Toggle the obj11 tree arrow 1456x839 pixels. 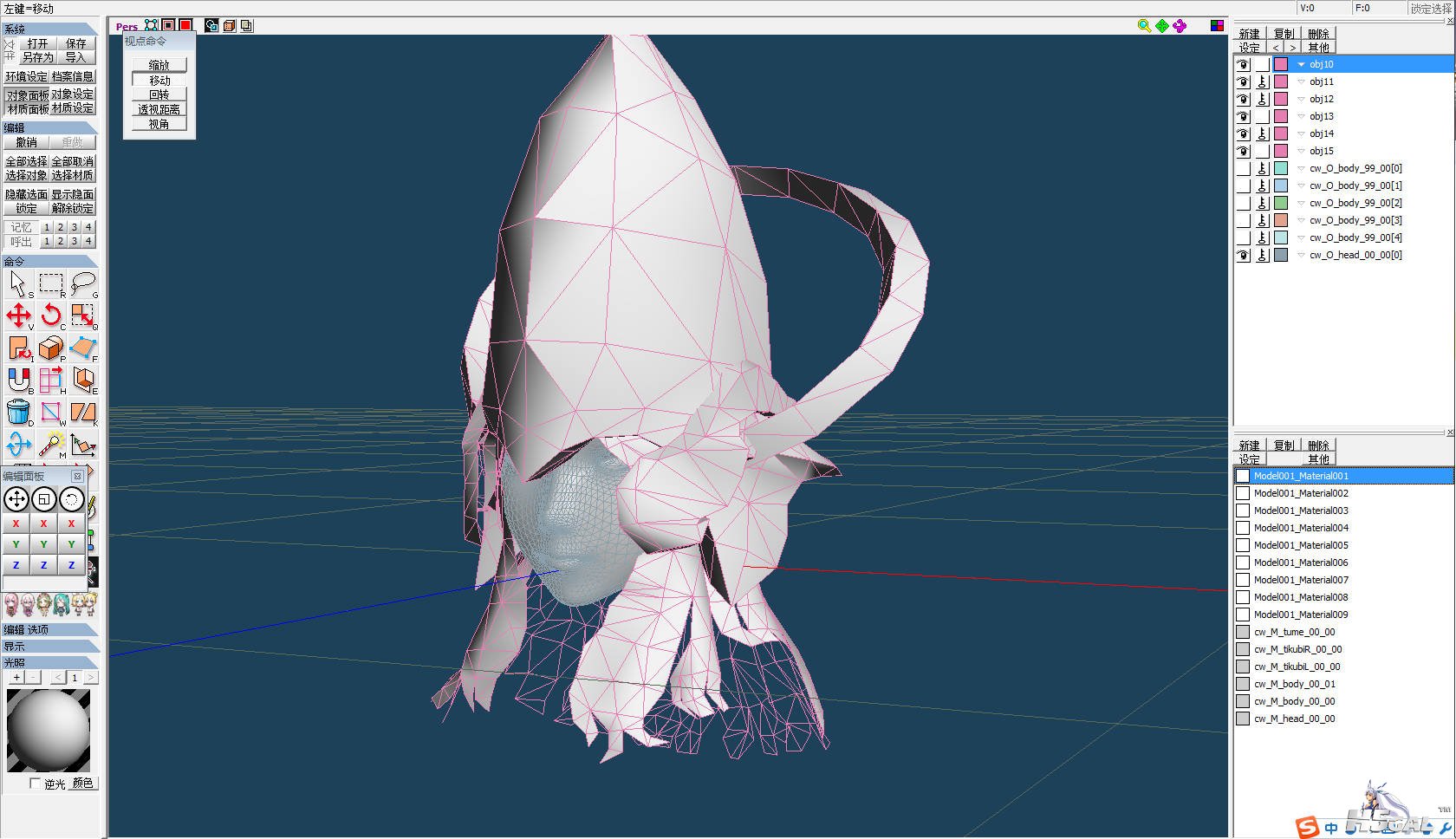click(1301, 81)
